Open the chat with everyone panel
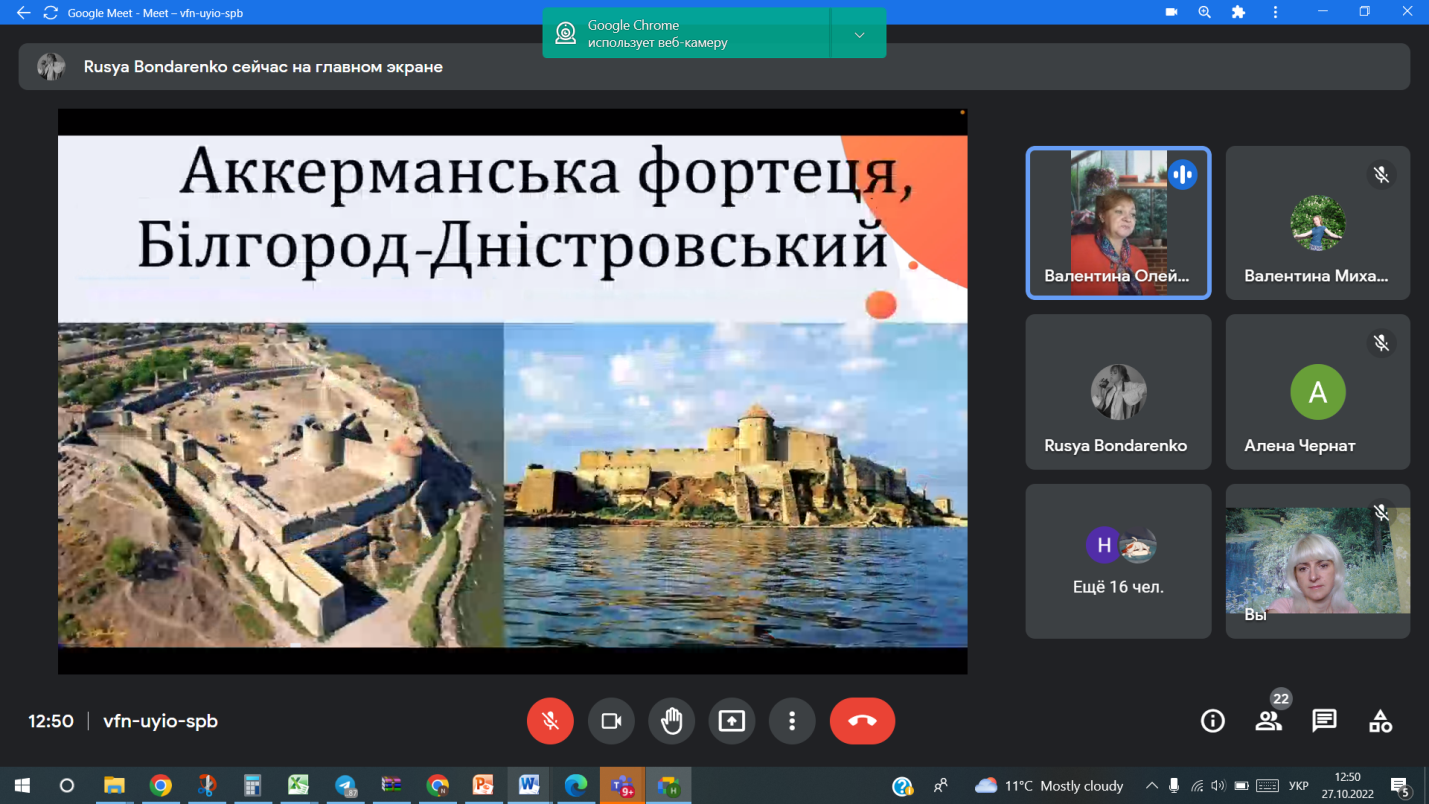The image size is (1429, 804). click(x=1324, y=721)
